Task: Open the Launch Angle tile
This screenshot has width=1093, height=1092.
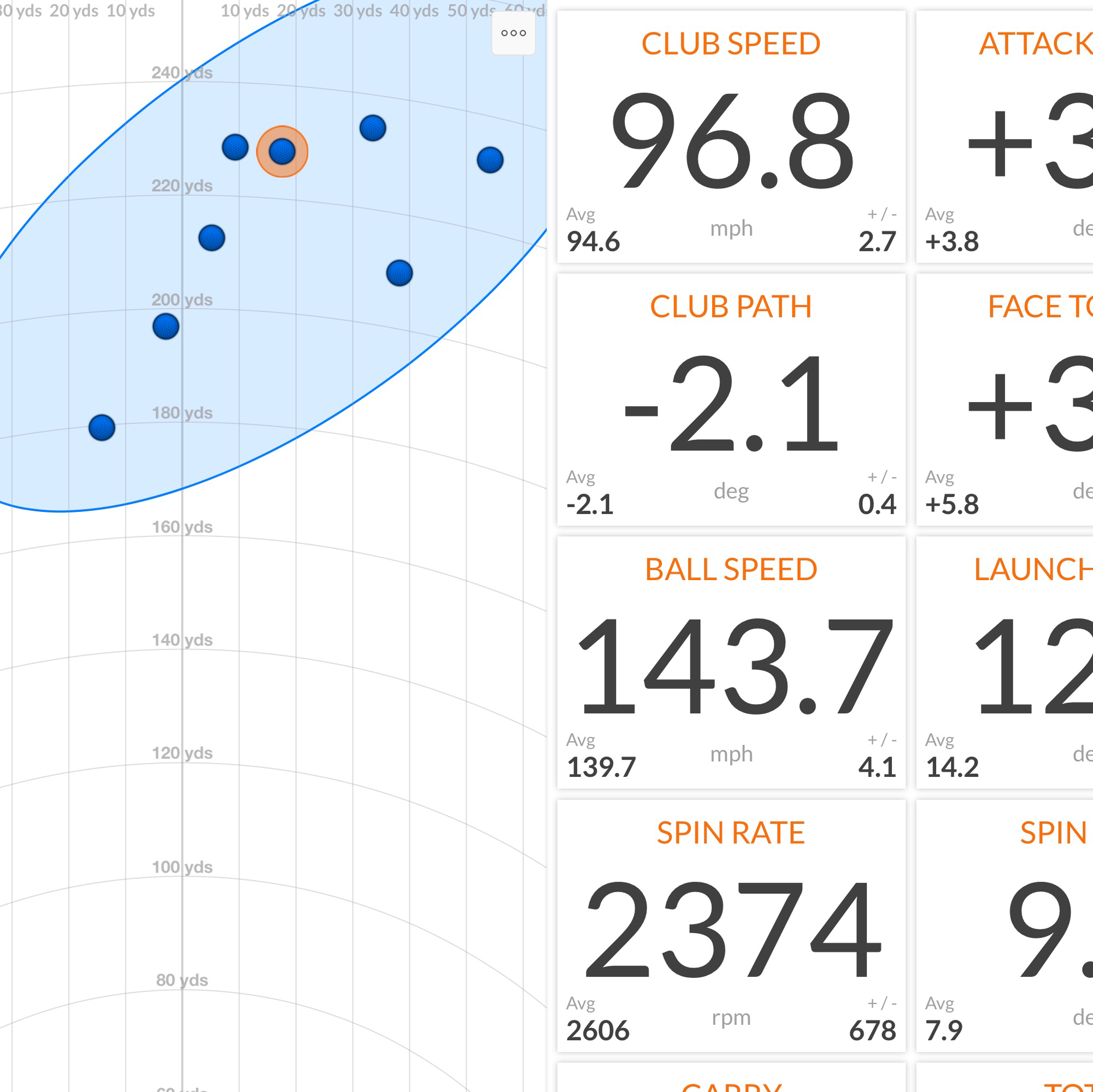Action: pyautogui.click(x=1005, y=662)
